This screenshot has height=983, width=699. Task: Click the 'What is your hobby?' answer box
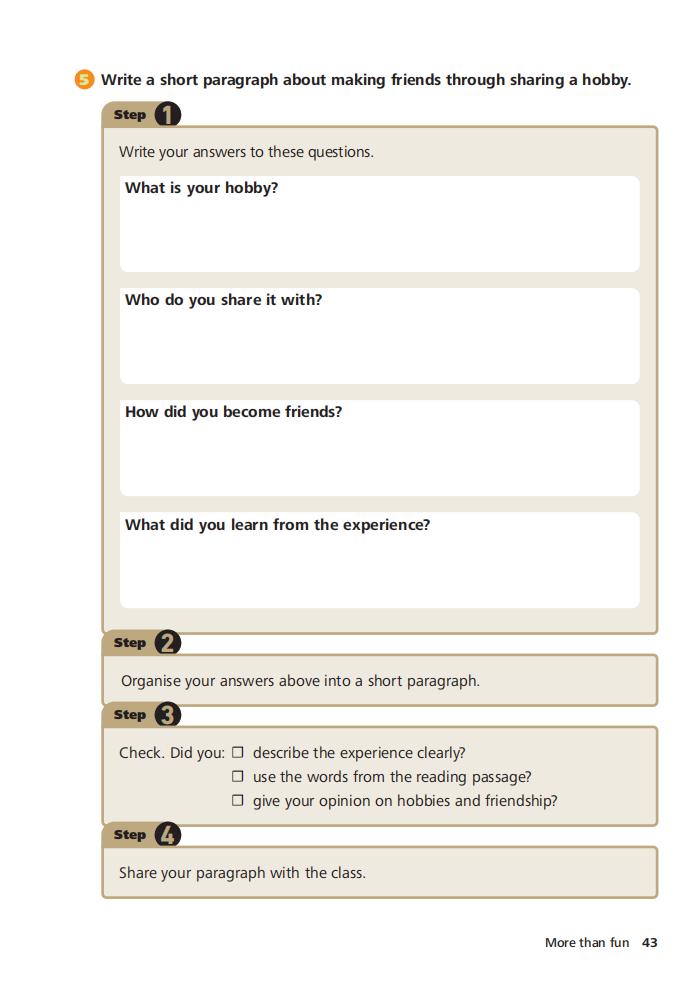(379, 224)
